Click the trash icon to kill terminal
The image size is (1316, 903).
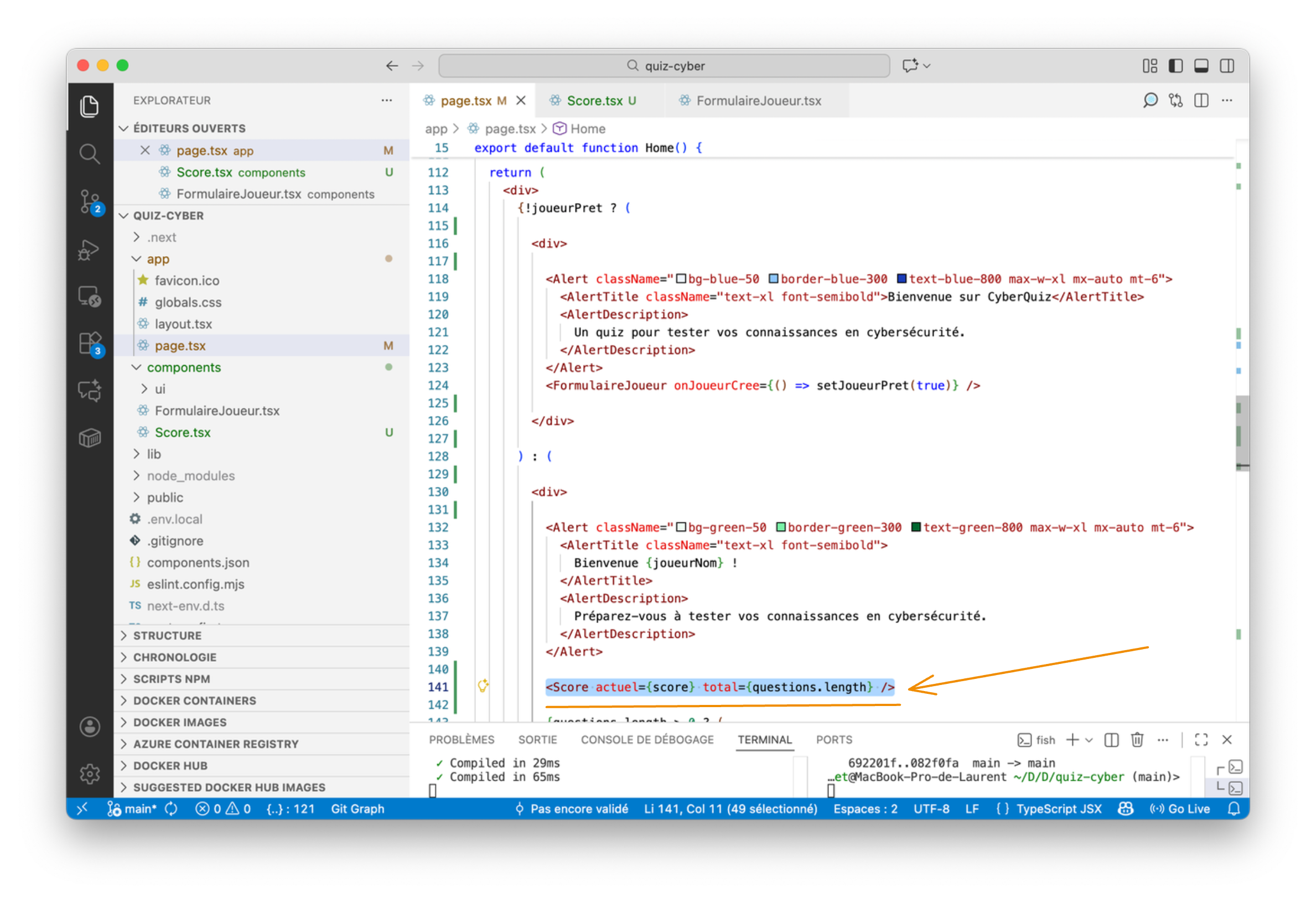click(x=1137, y=740)
